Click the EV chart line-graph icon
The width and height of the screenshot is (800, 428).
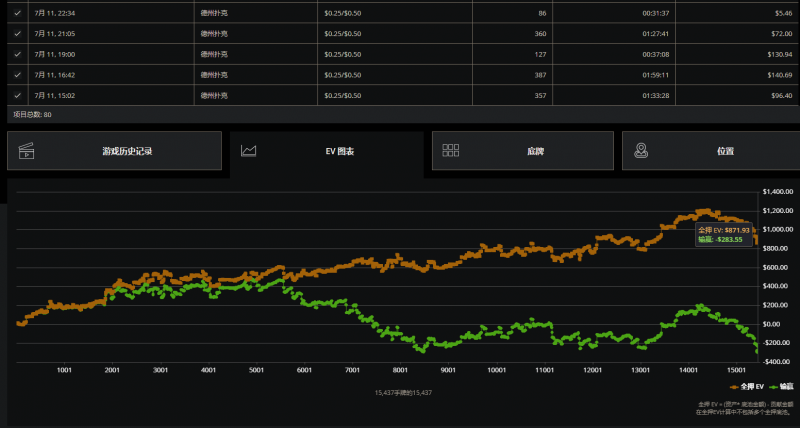[x=249, y=151]
